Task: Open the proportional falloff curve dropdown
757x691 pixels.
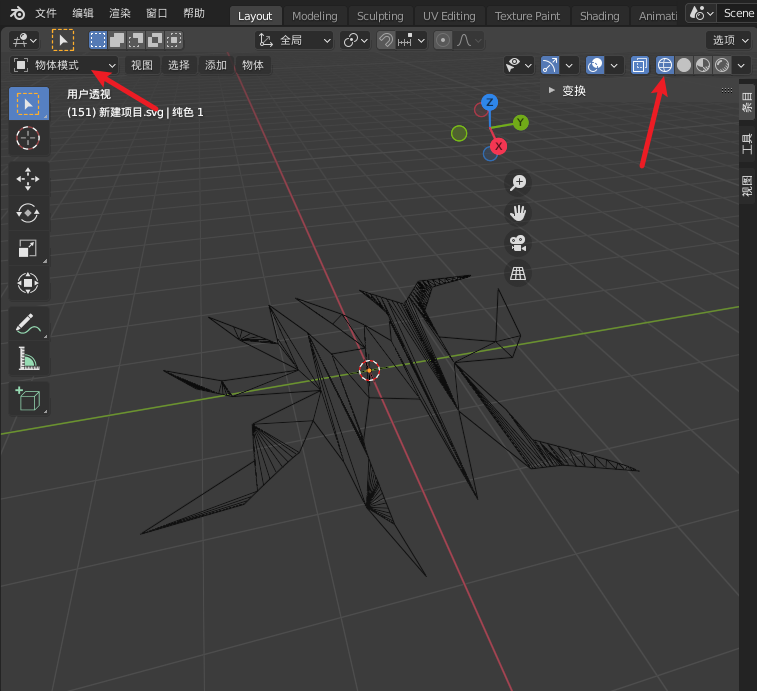Action: (x=469, y=40)
